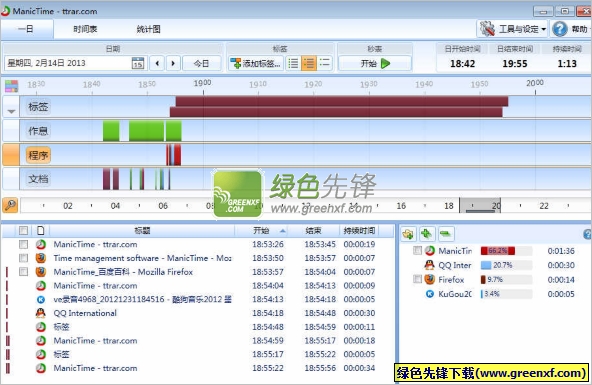Click the 日结束时间 value 19:55
The image size is (592, 385).
click(x=515, y=63)
